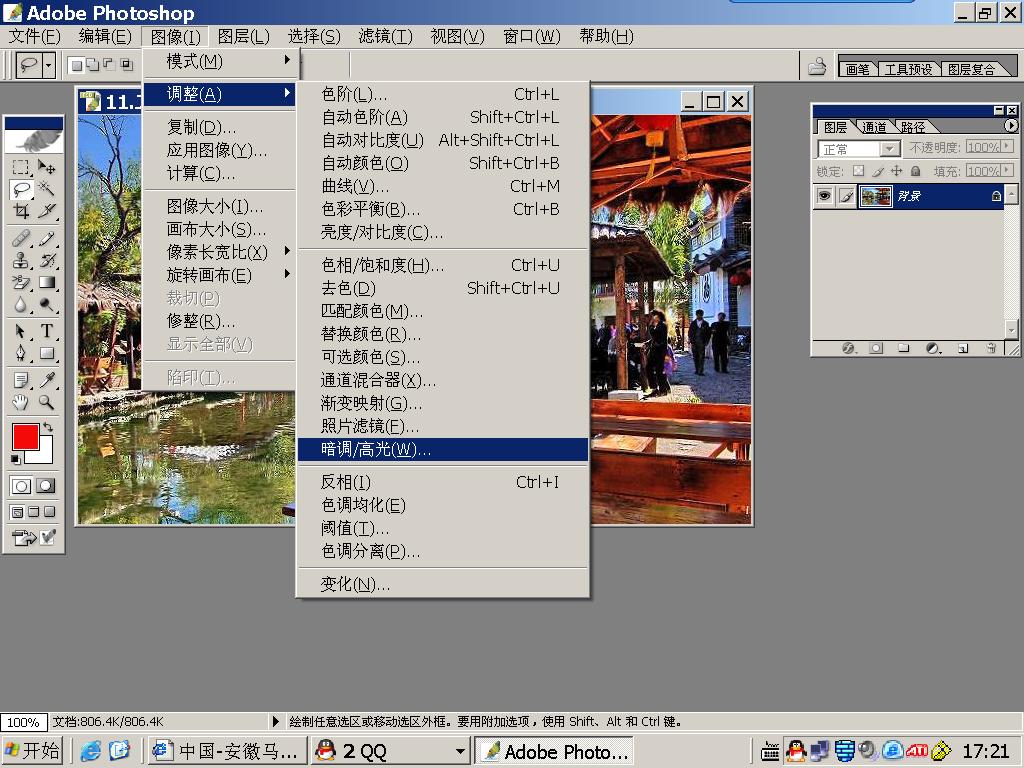
Task: Pick the Horizontal Type tool
Action: (46, 331)
